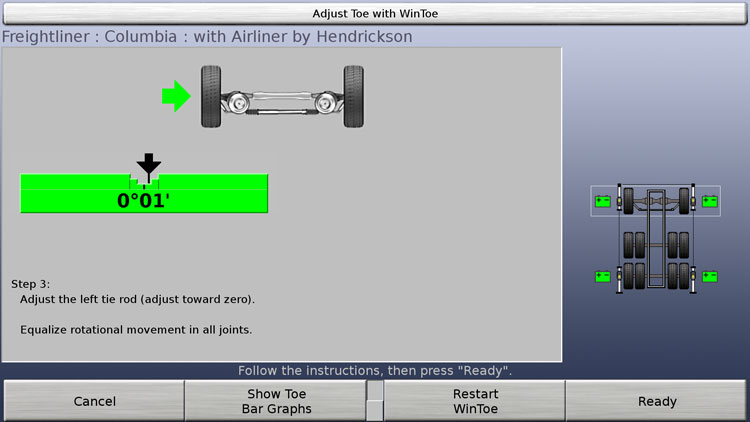This screenshot has height=422, width=750.
Task: Click the front axle illustration
Action: pyautogui.click(x=282, y=97)
